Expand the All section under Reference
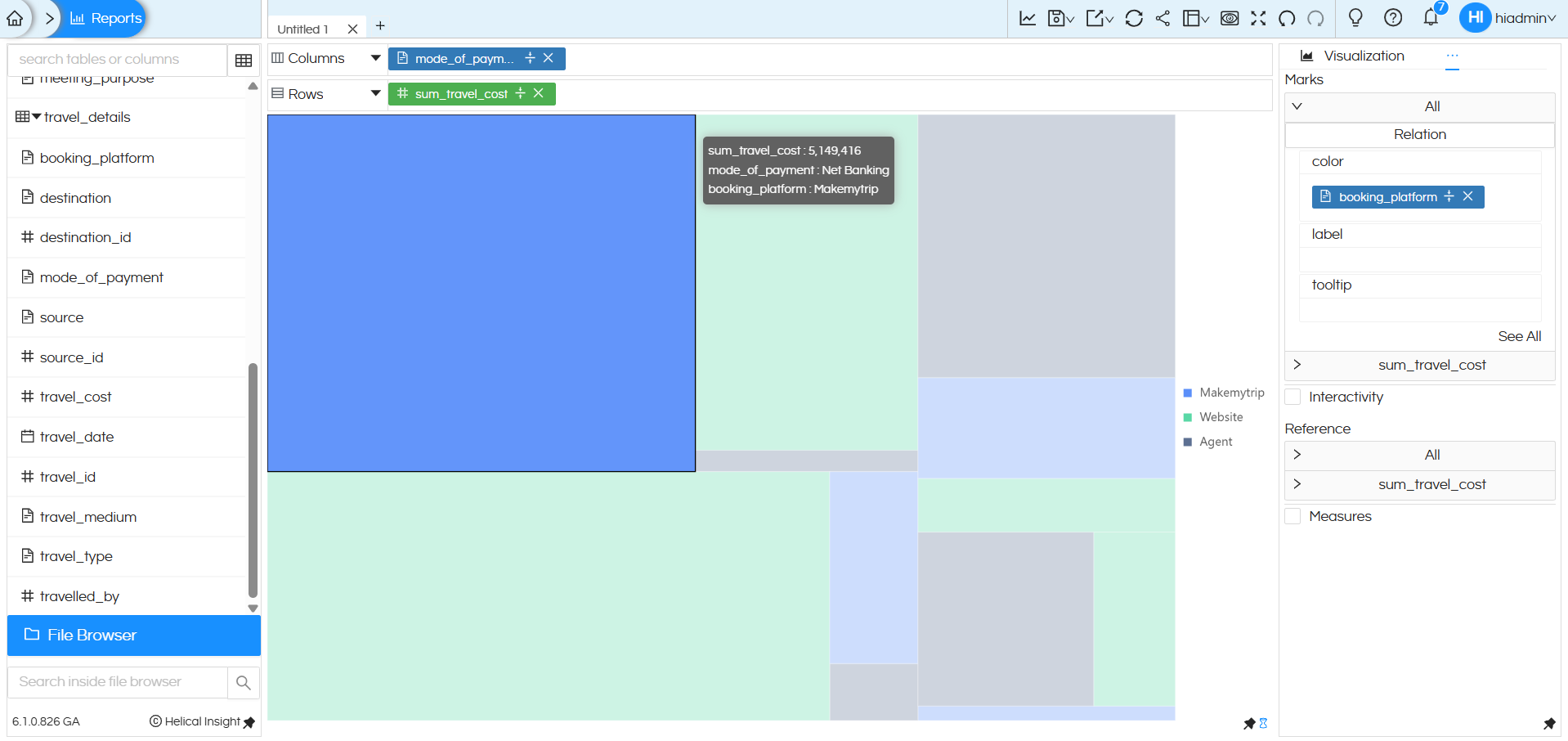 tap(1297, 455)
